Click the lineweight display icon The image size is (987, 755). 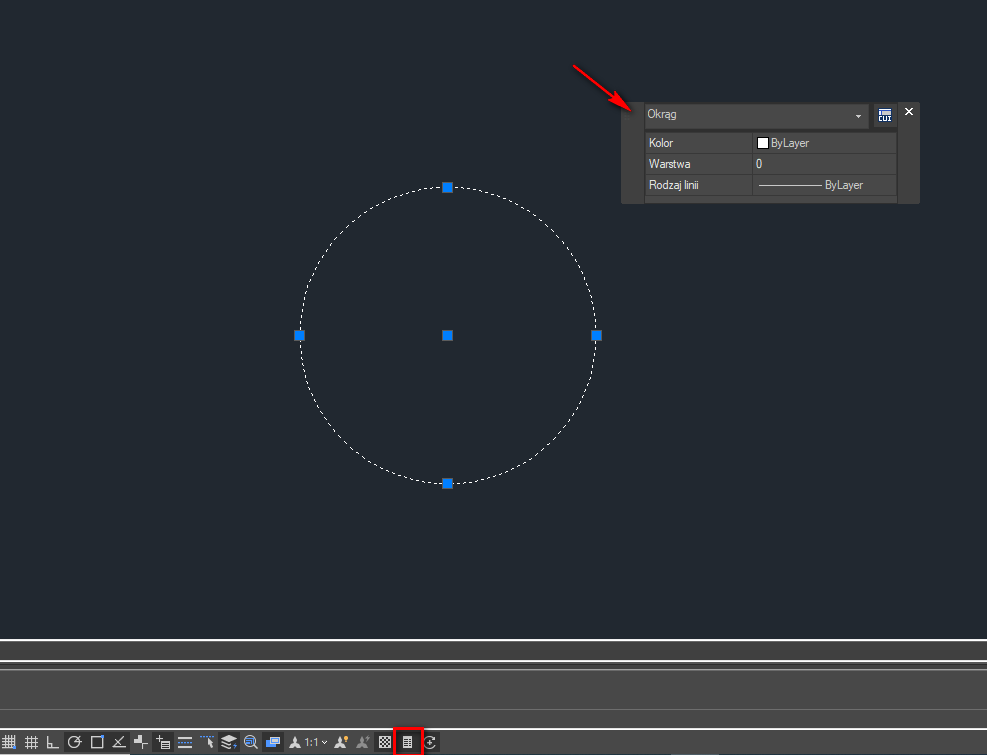(x=185, y=742)
